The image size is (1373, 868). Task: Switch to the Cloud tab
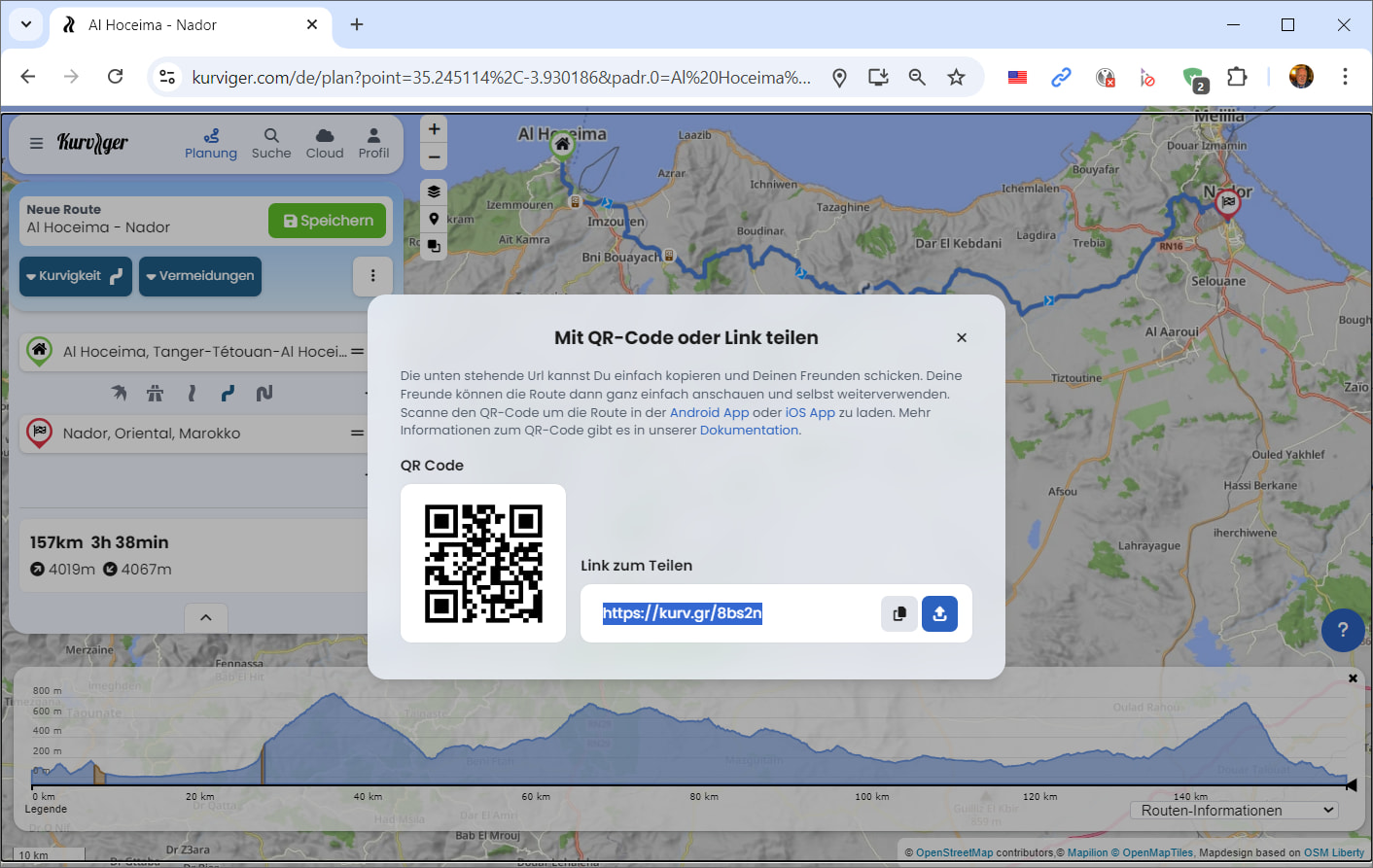tap(325, 143)
